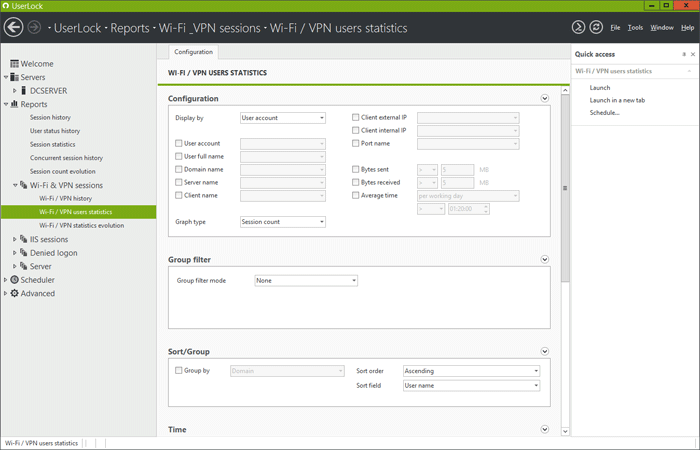The height and width of the screenshot is (450, 700).
Task: Click the back navigation arrow
Action: click(13, 27)
